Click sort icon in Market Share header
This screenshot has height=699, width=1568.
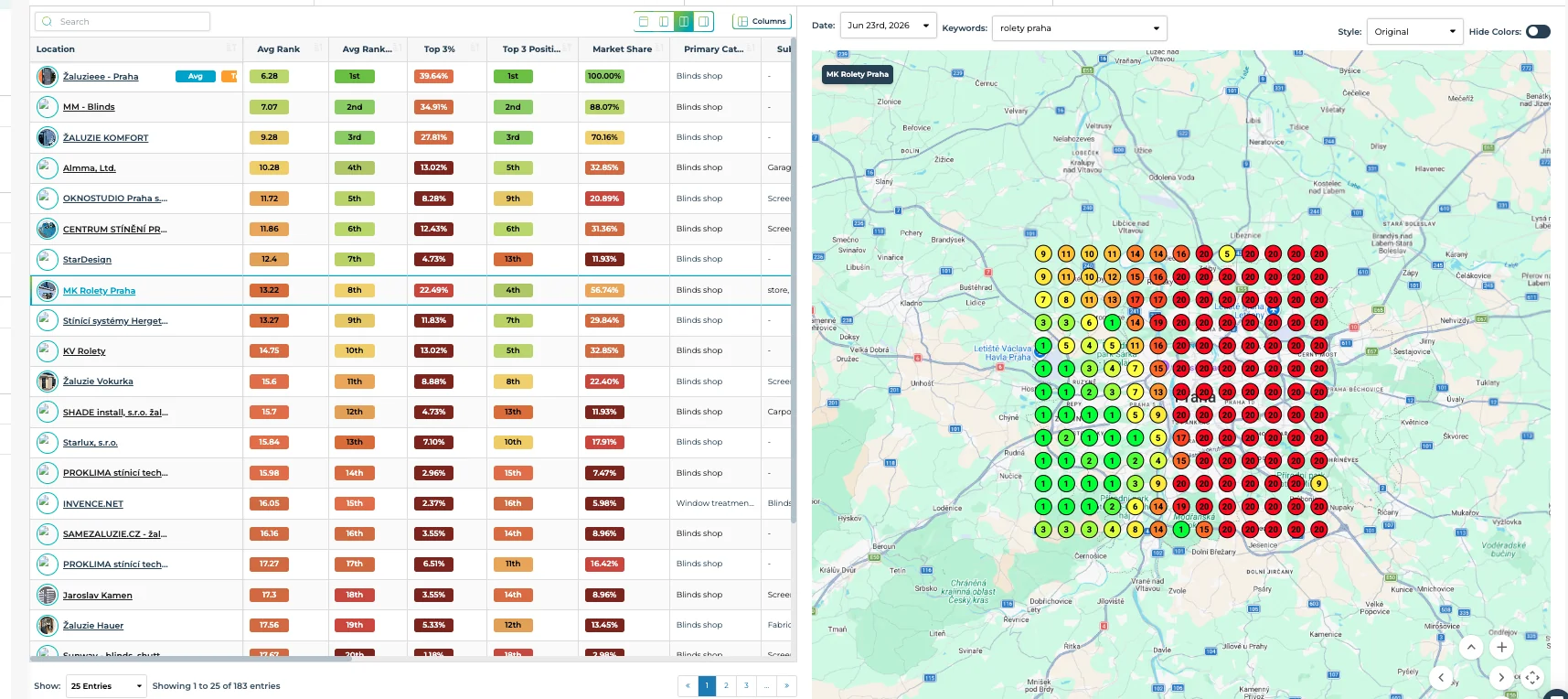[659, 48]
